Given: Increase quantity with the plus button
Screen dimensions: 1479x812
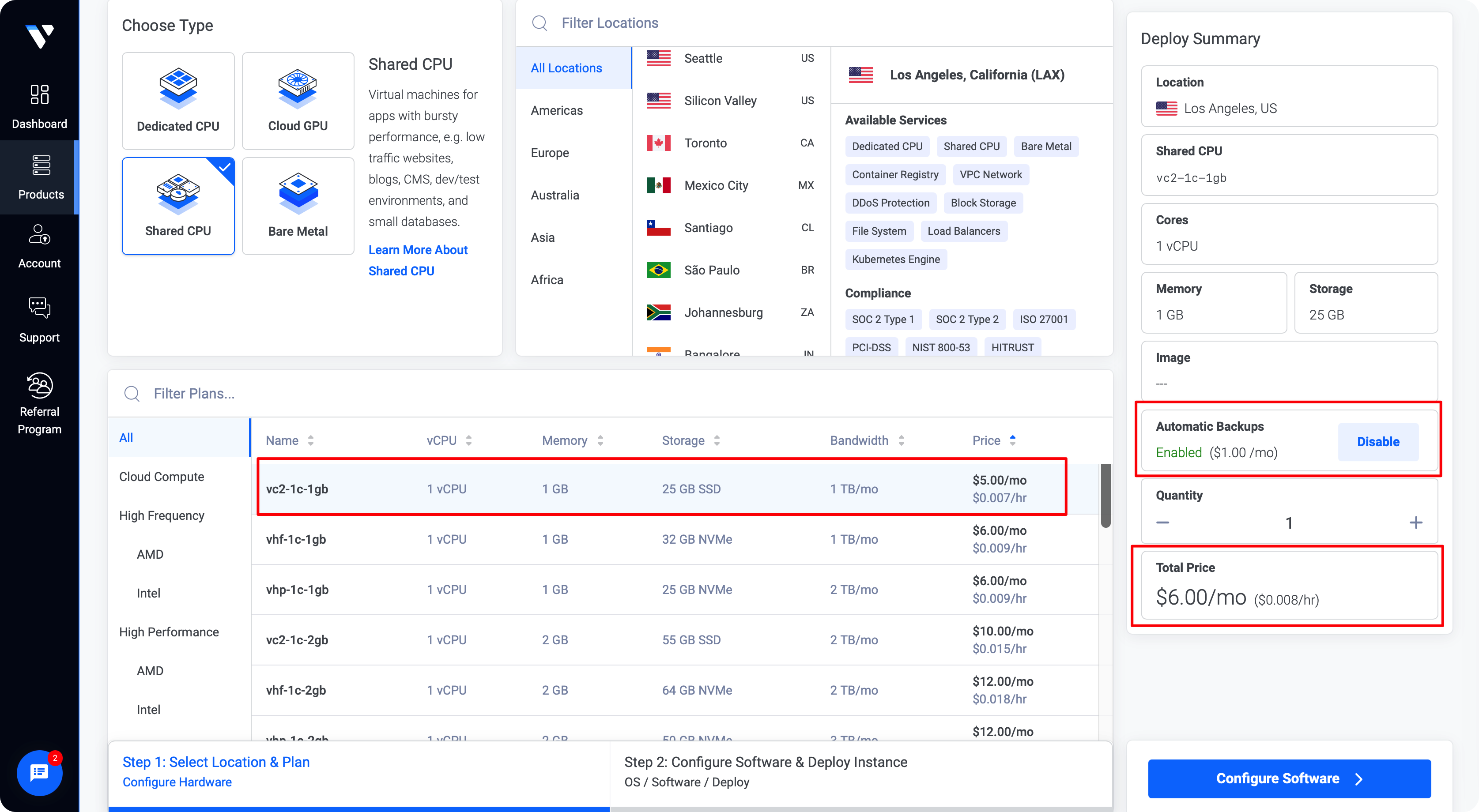Looking at the screenshot, I should click(x=1415, y=522).
